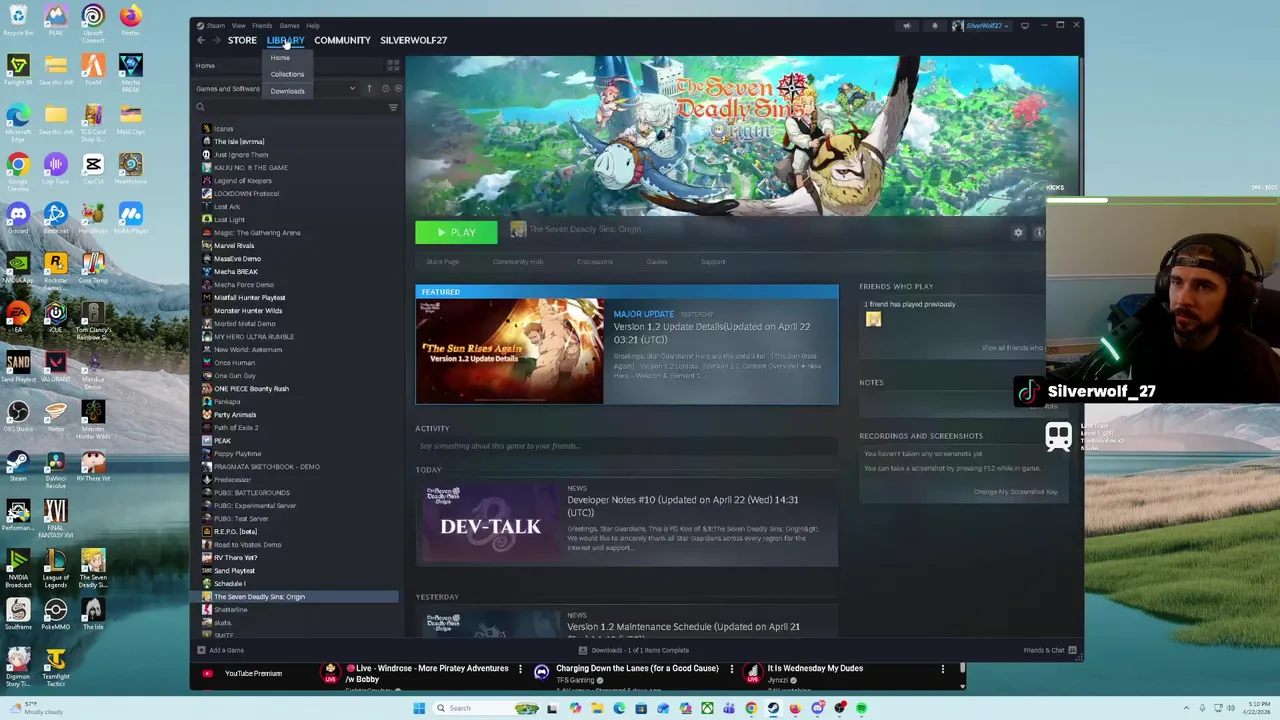Toggle the recent activity clock filter
The height and width of the screenshot is (720, 1280).
(x=385, y=88)
